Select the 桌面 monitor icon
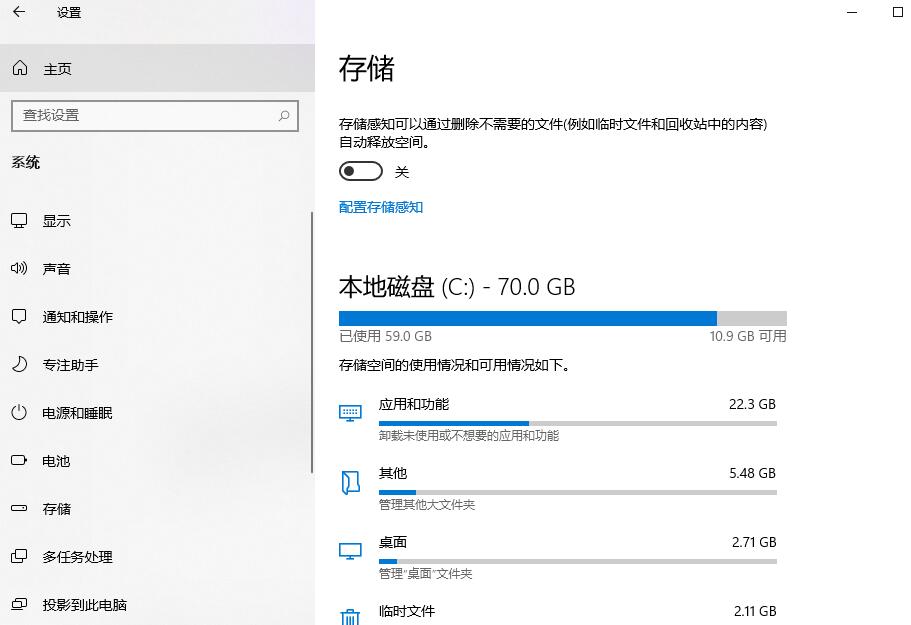The height and width of the screenshot is (625, 911). click(350, 550)
